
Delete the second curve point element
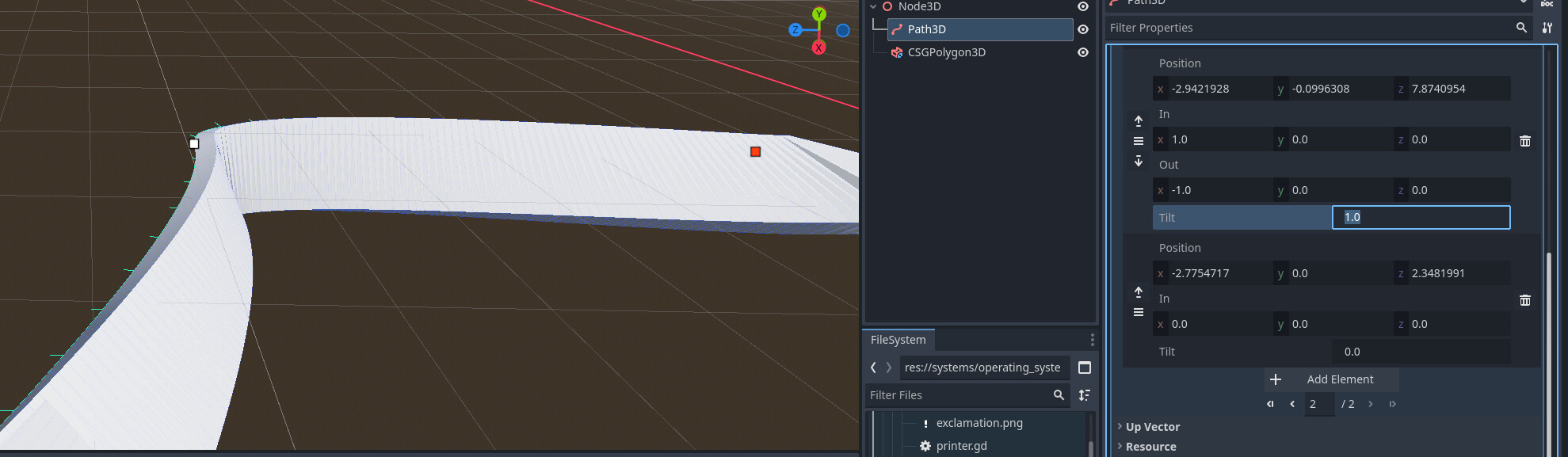pos(1525,300)
